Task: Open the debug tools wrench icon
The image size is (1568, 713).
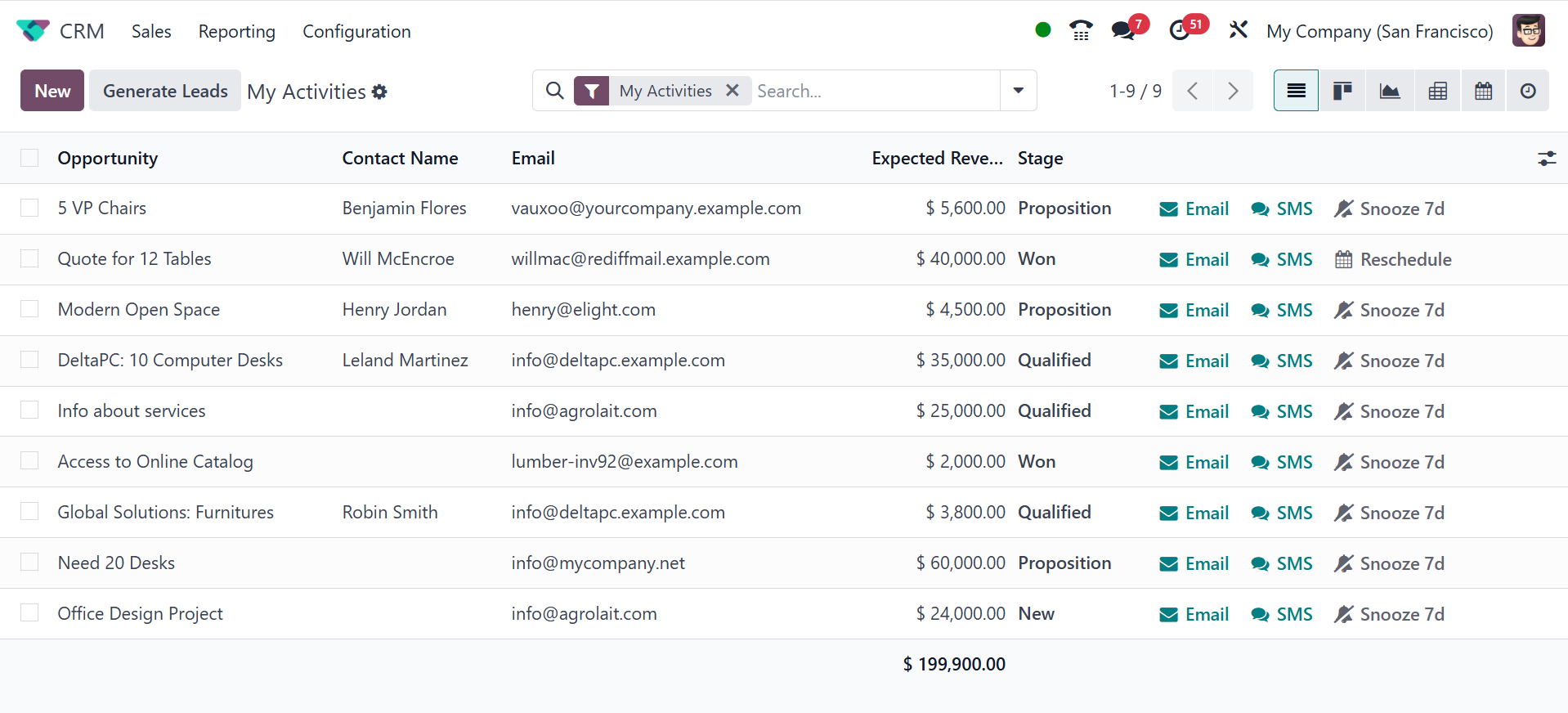Action: [x=1238, y=31]
